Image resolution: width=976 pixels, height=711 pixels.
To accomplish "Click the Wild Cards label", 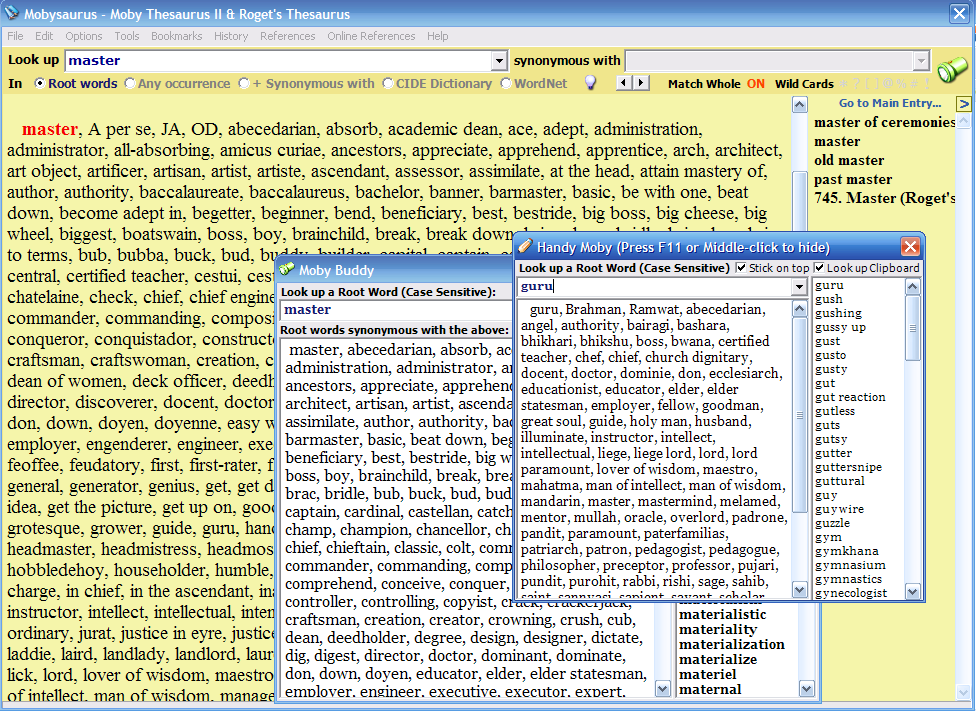I will [804, 83].
